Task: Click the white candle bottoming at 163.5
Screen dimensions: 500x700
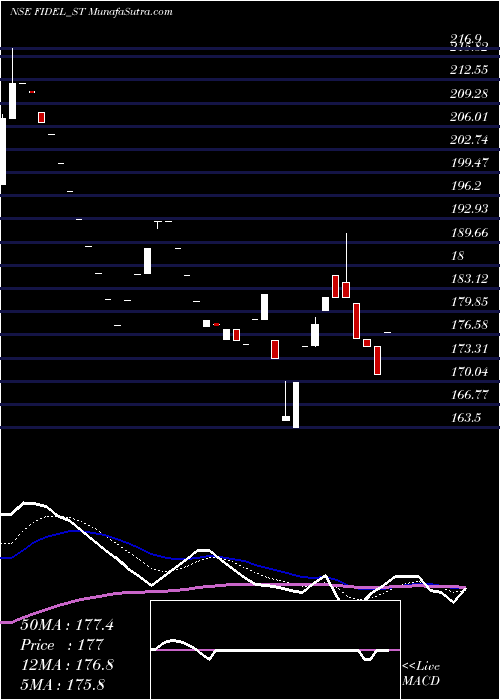Action: tap(296, 404)
